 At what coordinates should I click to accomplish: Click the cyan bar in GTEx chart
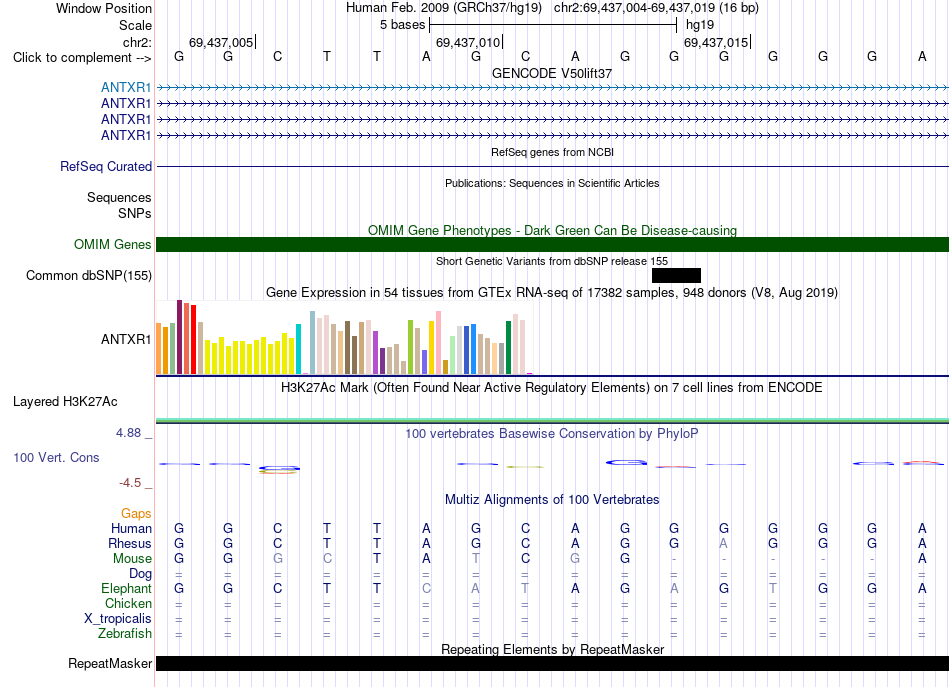pyautogui.click(x=298, y=349)
